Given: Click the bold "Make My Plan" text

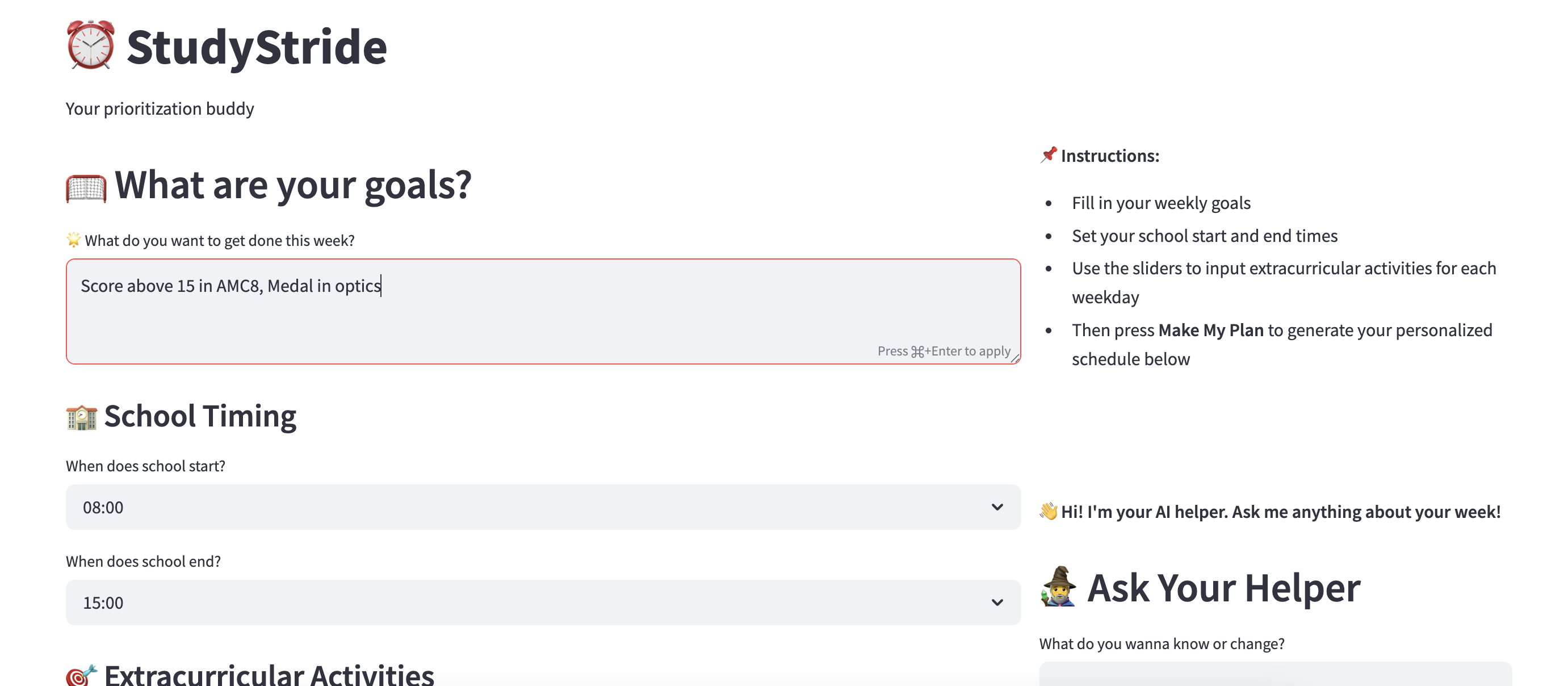Looking at the screenshot, I should [x=1211, y=330].
